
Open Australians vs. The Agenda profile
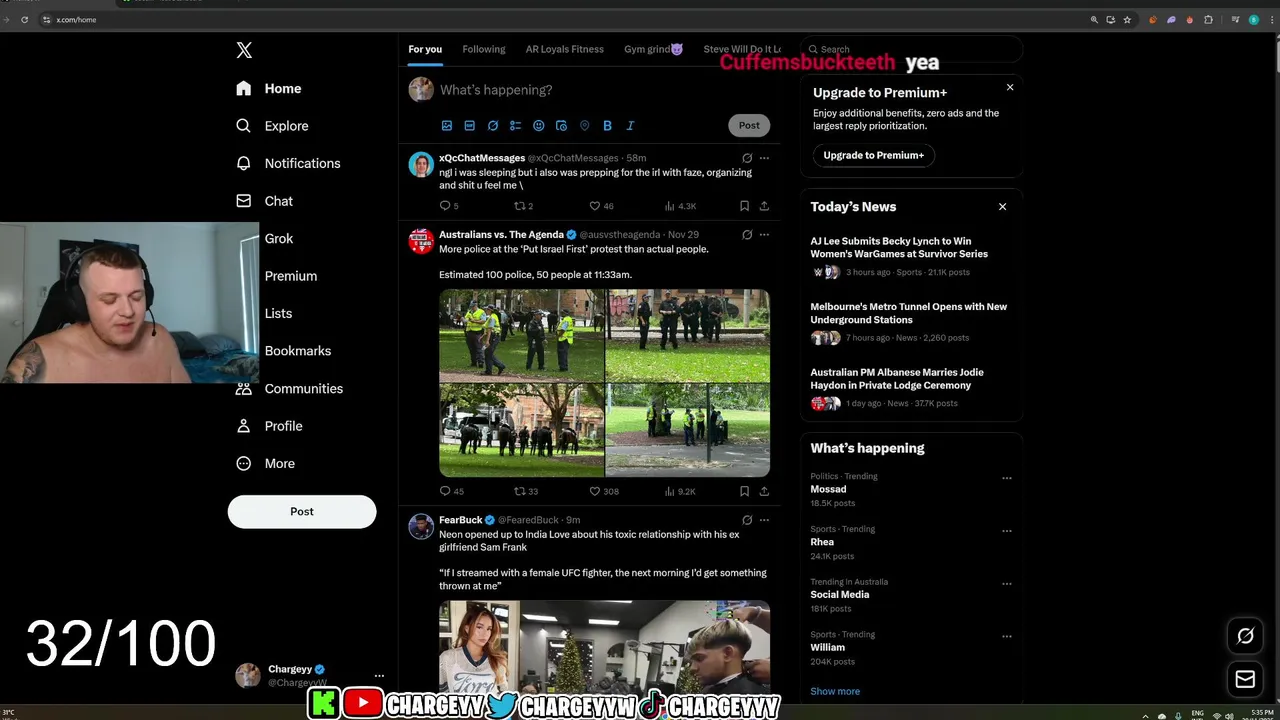tap(501, 235)
